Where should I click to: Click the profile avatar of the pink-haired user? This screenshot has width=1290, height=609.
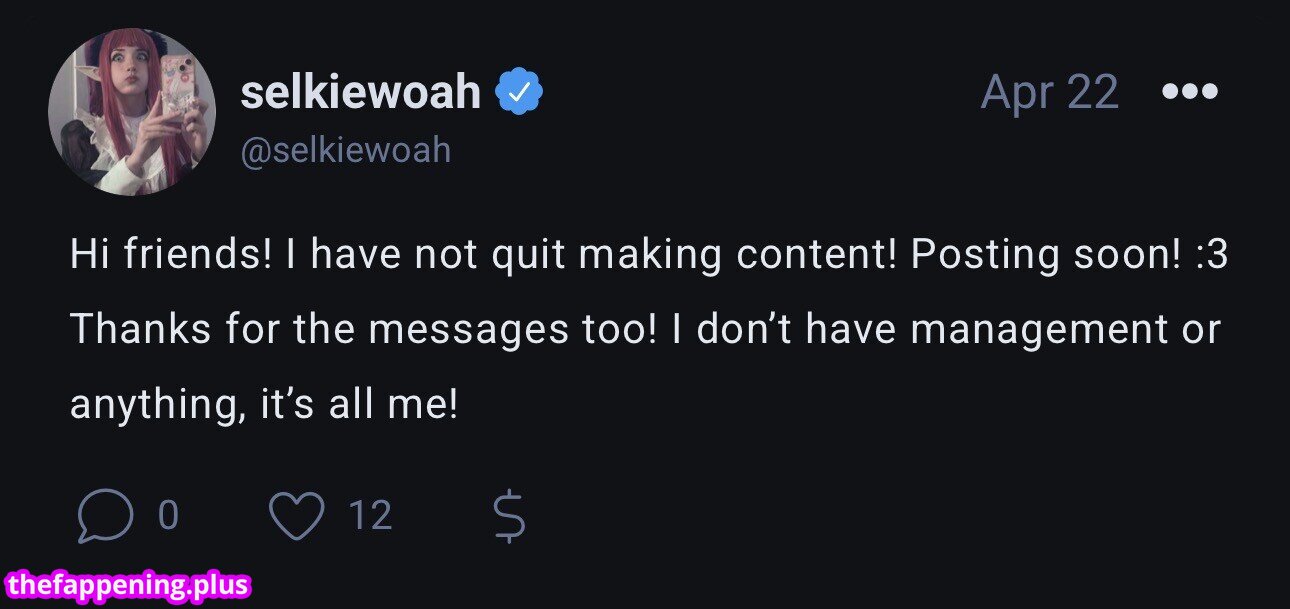coord(131,110)
